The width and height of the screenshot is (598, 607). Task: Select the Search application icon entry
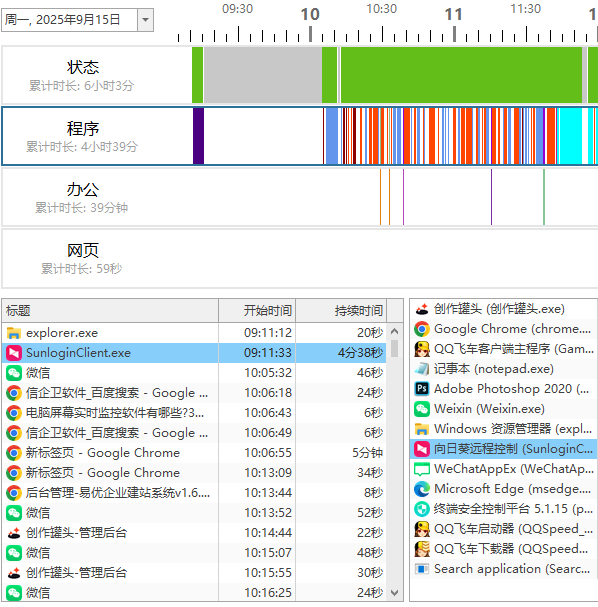[x=422, y=569]
